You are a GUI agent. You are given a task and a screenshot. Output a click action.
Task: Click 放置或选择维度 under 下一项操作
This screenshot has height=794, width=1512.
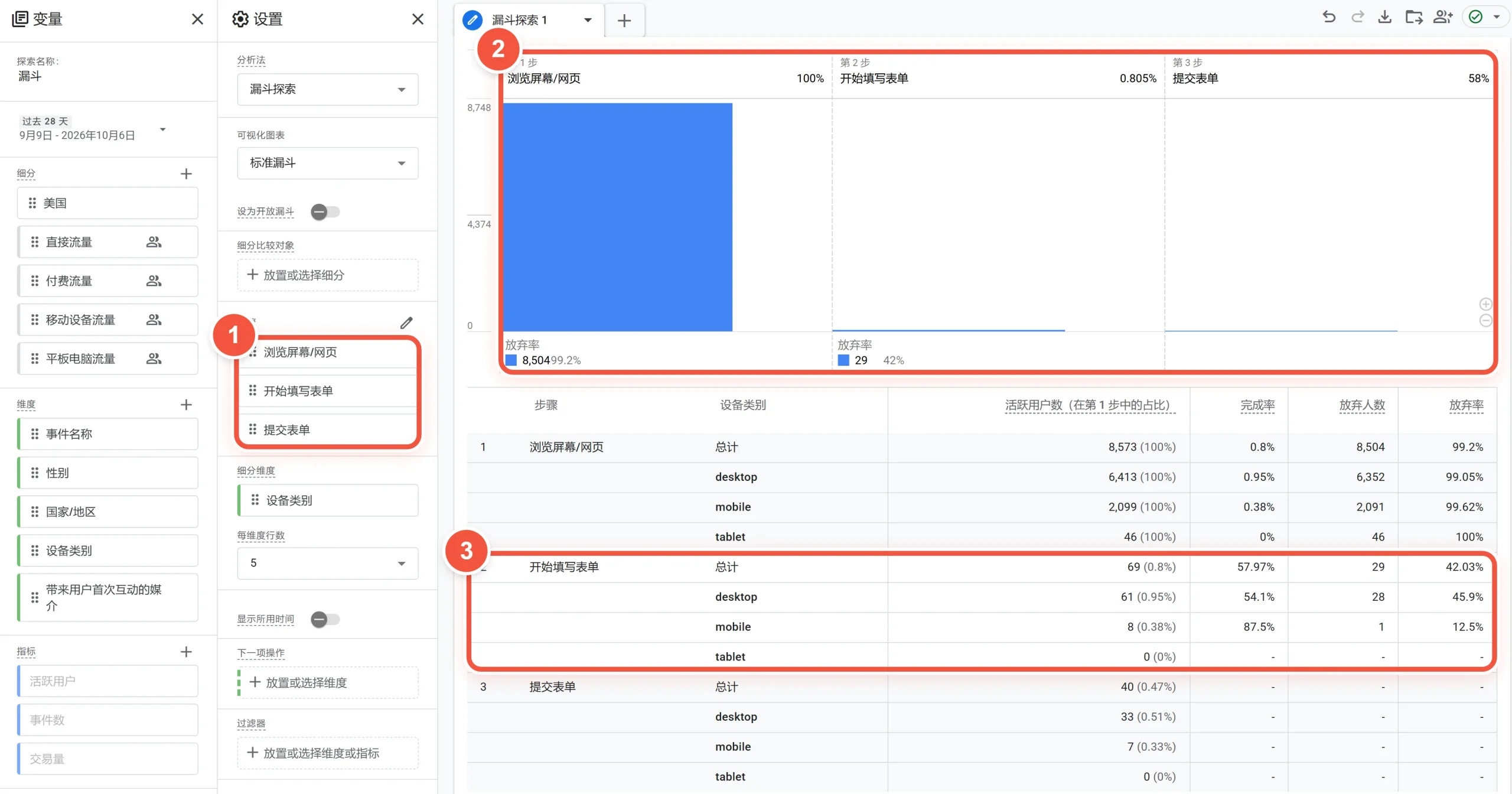(328, 682)
